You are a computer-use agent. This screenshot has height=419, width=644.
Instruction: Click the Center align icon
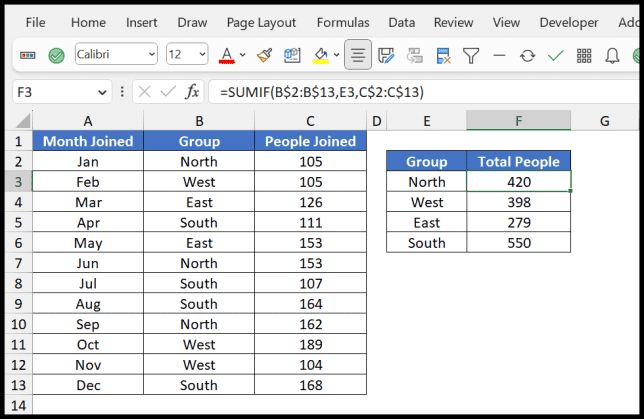point(357,56)
